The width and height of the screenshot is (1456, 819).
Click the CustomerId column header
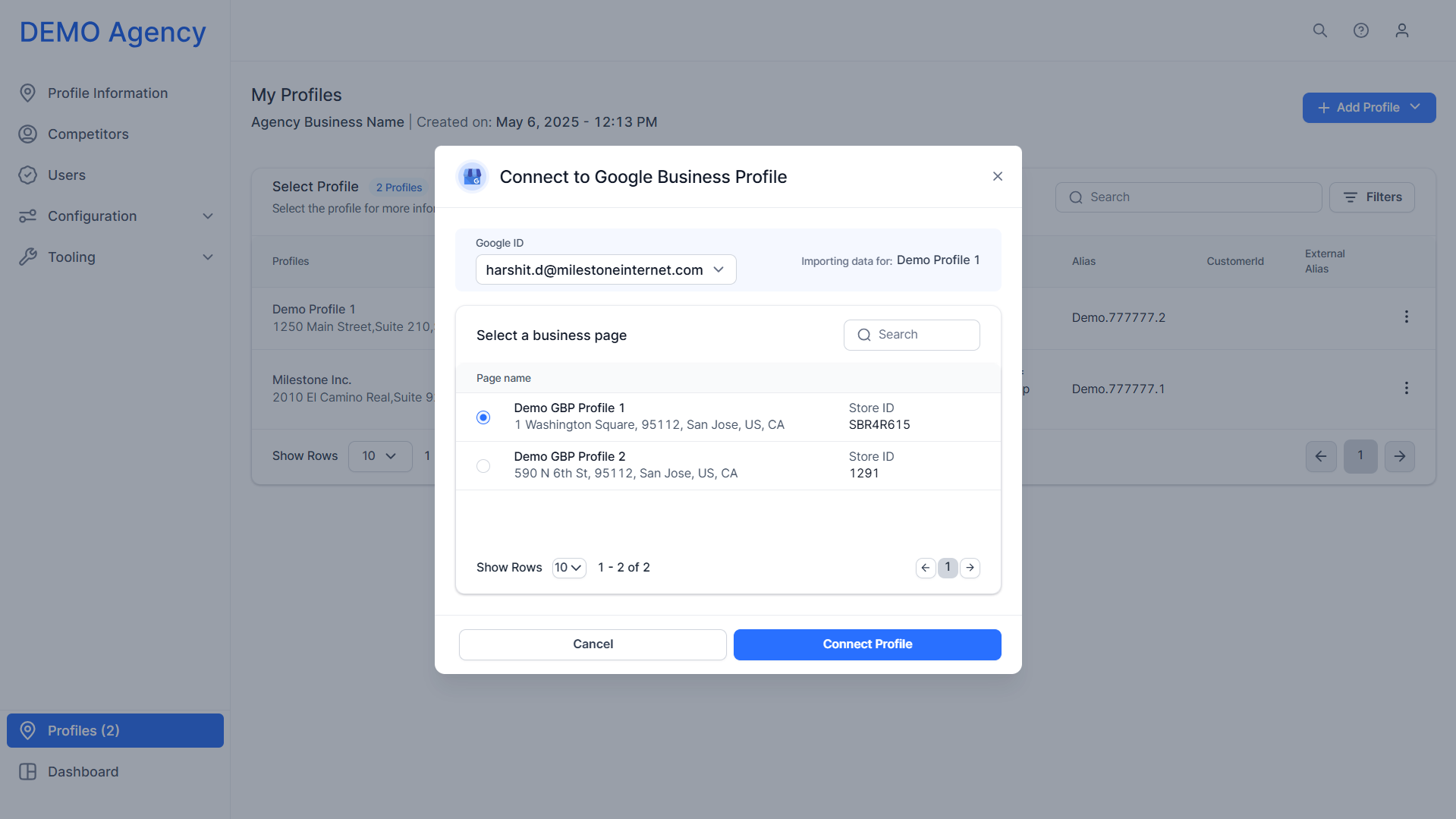coord(1235,261)
